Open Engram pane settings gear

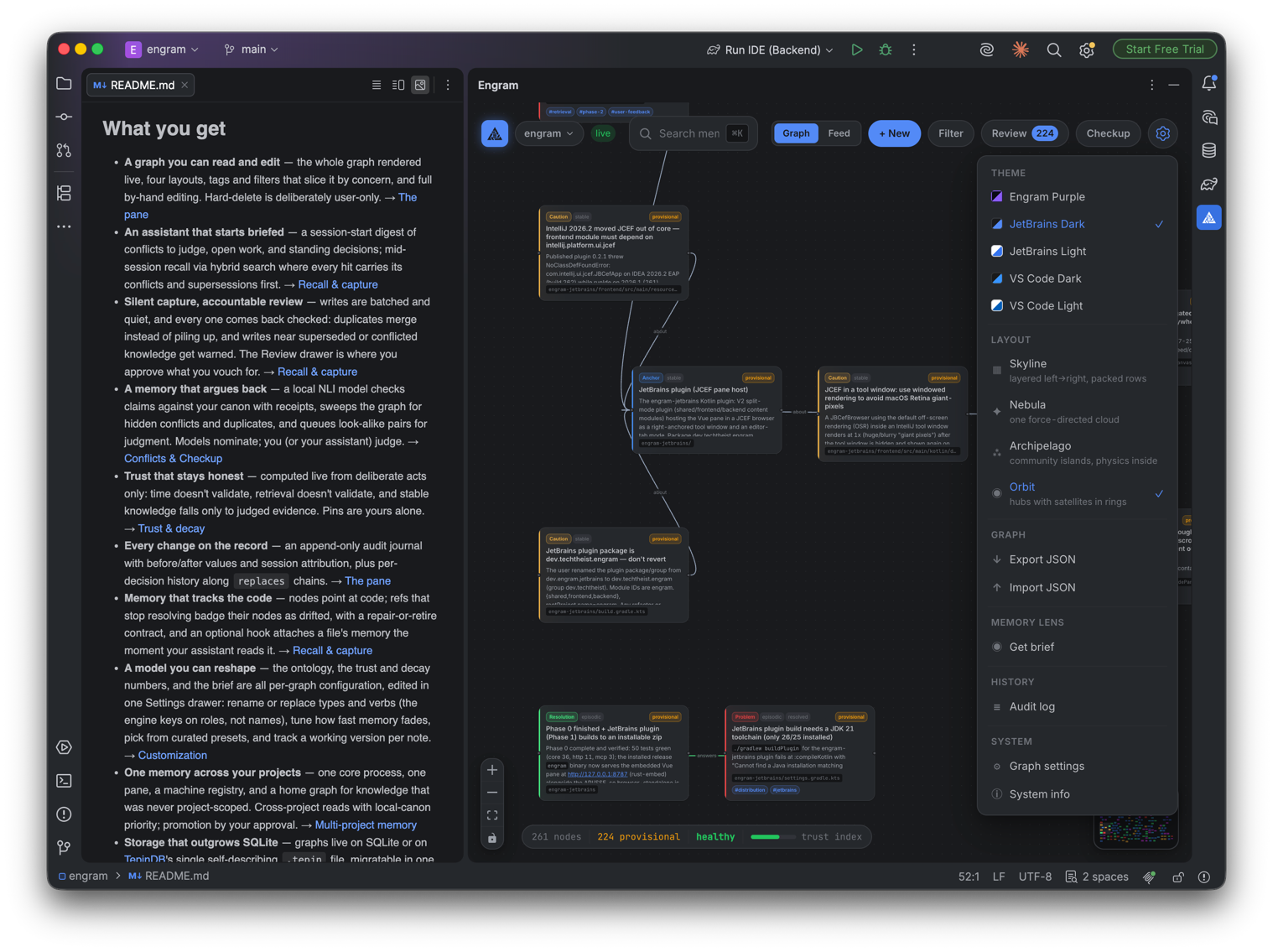tap(1162, 133)
